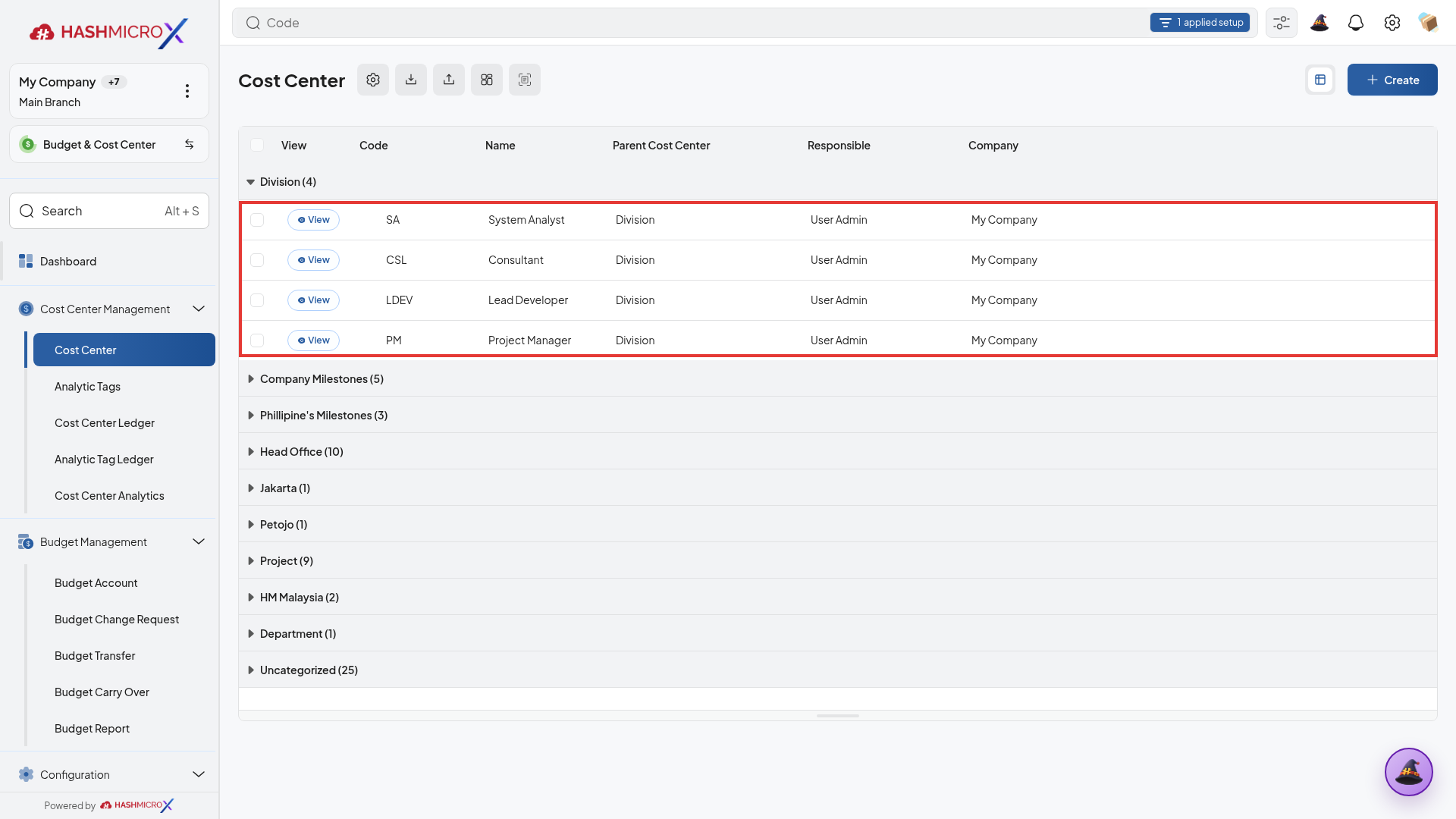This screenshot has height=819, width=1456.
Task: Check the Project Manager row checkbox
Action: point(257,340)
